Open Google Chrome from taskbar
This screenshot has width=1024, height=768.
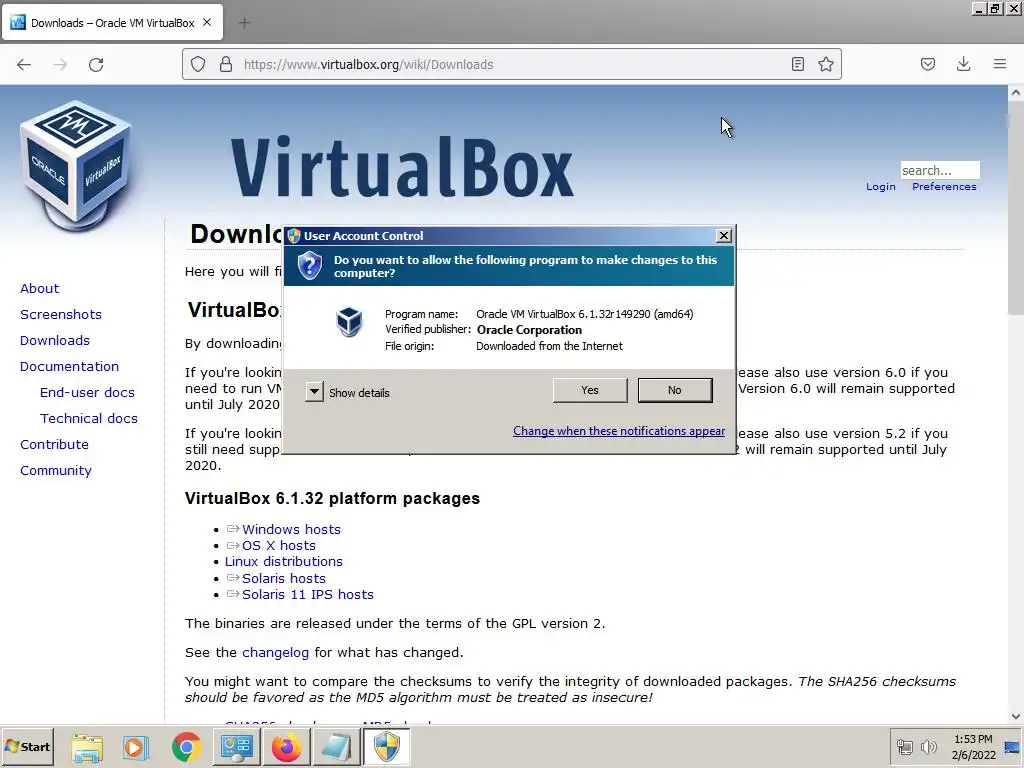click(x=186, y=747)
